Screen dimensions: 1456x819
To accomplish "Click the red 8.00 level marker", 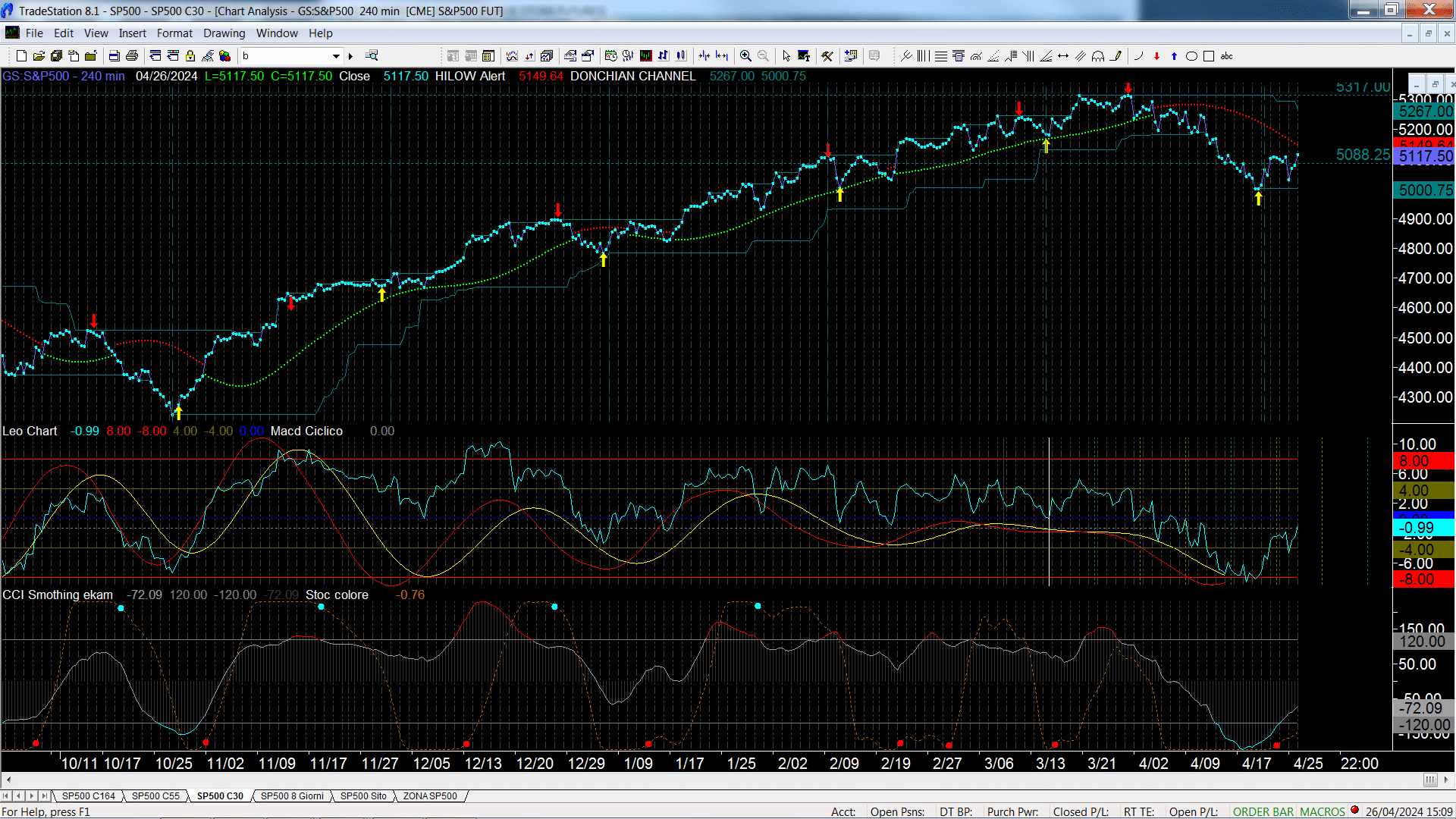I will [x=1424, y=461].
